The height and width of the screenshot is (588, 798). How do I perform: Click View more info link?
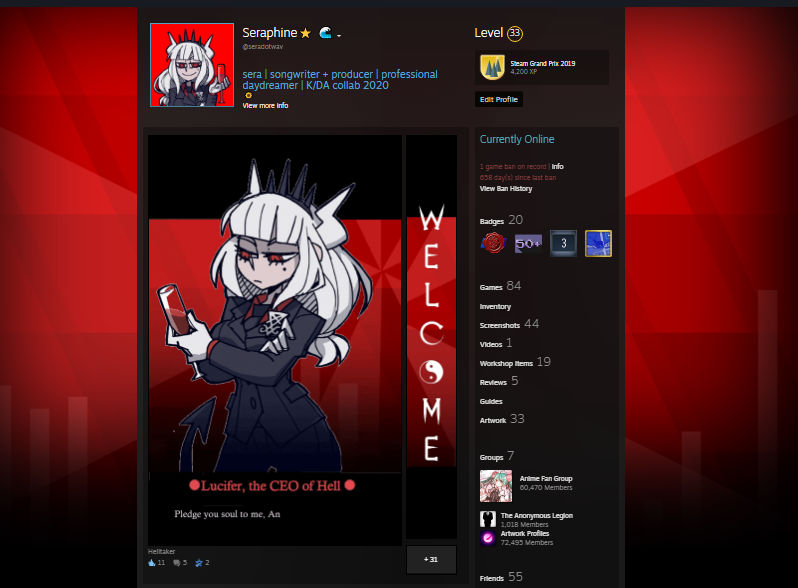(x=265, y=106)
